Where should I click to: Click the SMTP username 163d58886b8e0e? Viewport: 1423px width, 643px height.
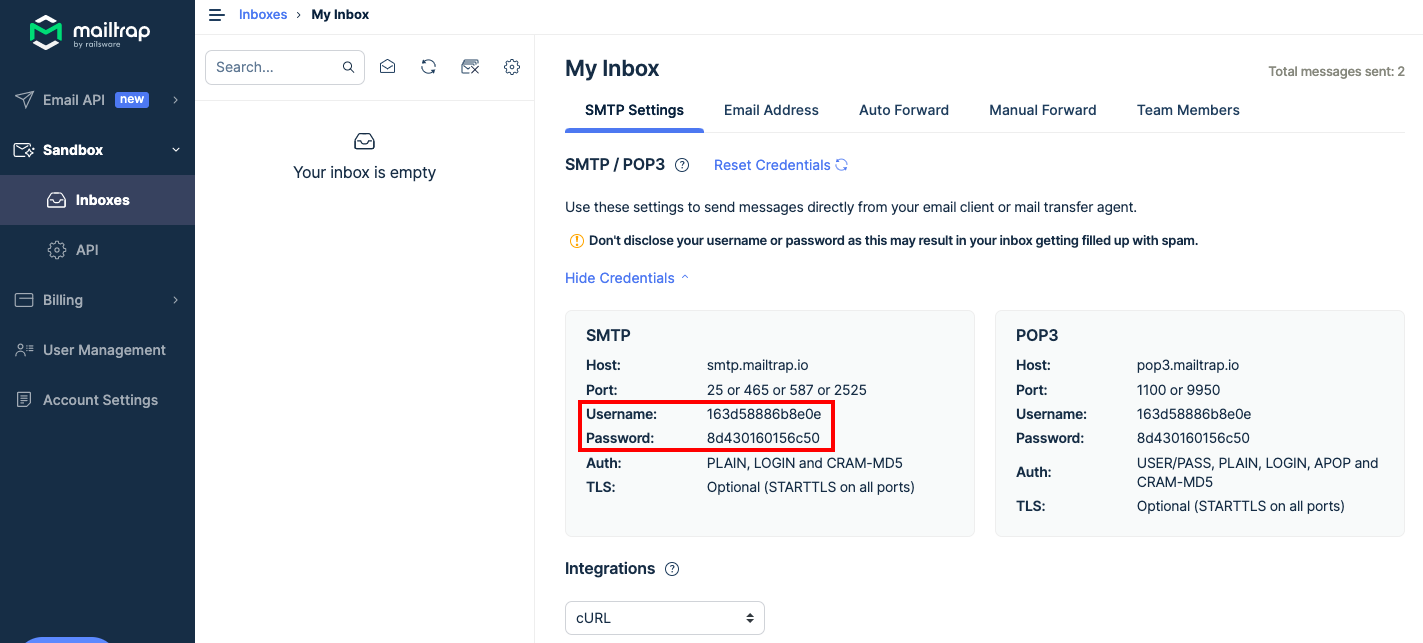click(764, 414)
